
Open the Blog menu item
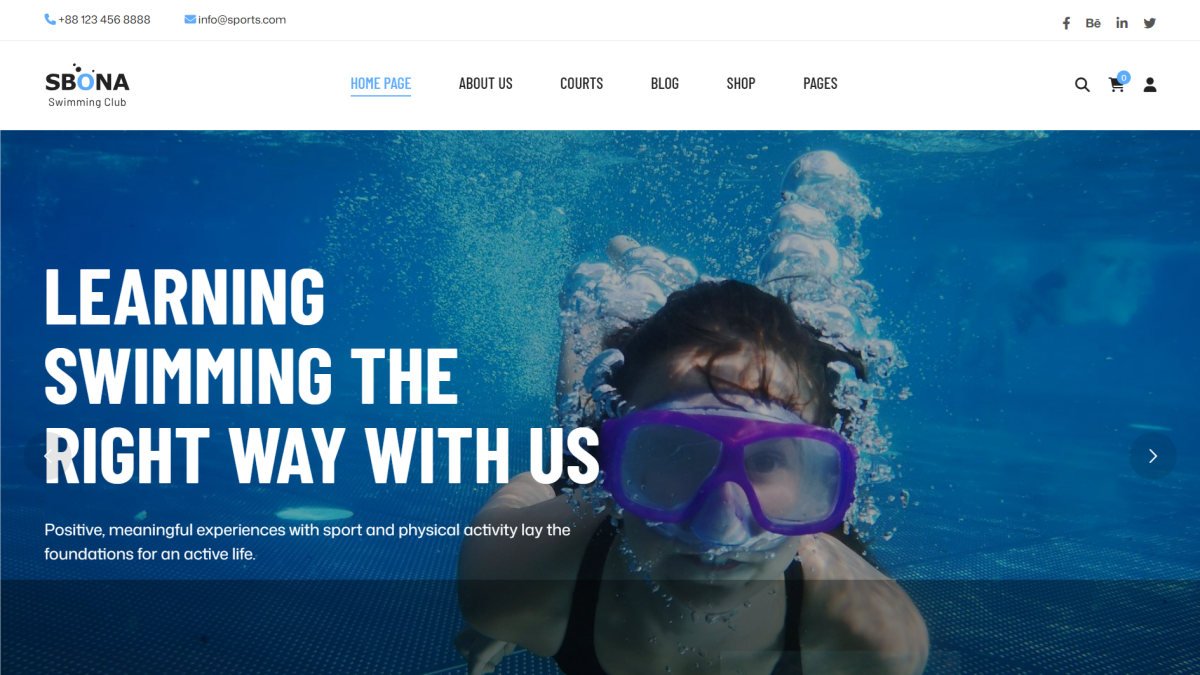tap(665, 84)
